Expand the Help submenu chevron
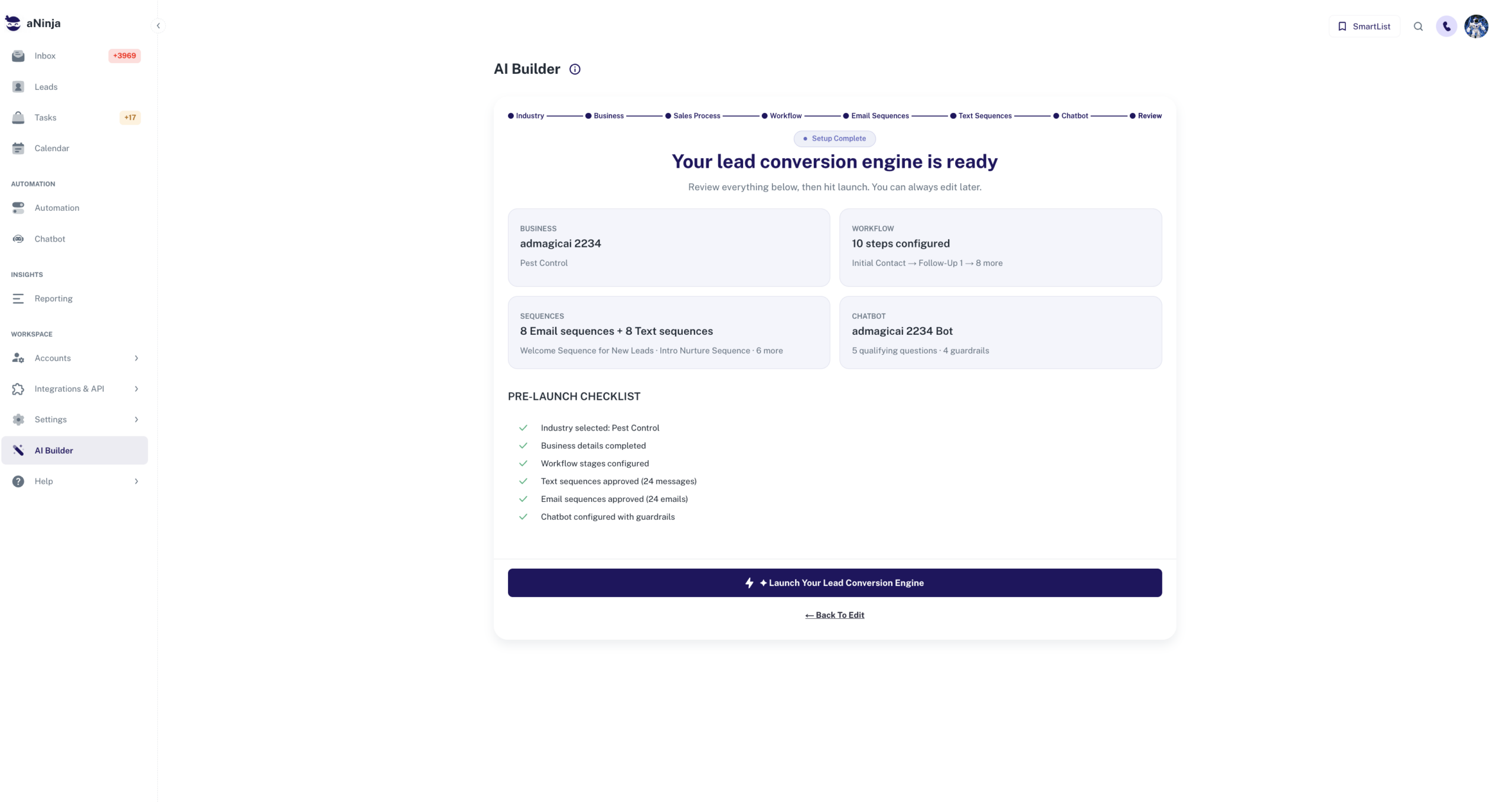This screenshot has width=1512, height=802. [136, 481]
